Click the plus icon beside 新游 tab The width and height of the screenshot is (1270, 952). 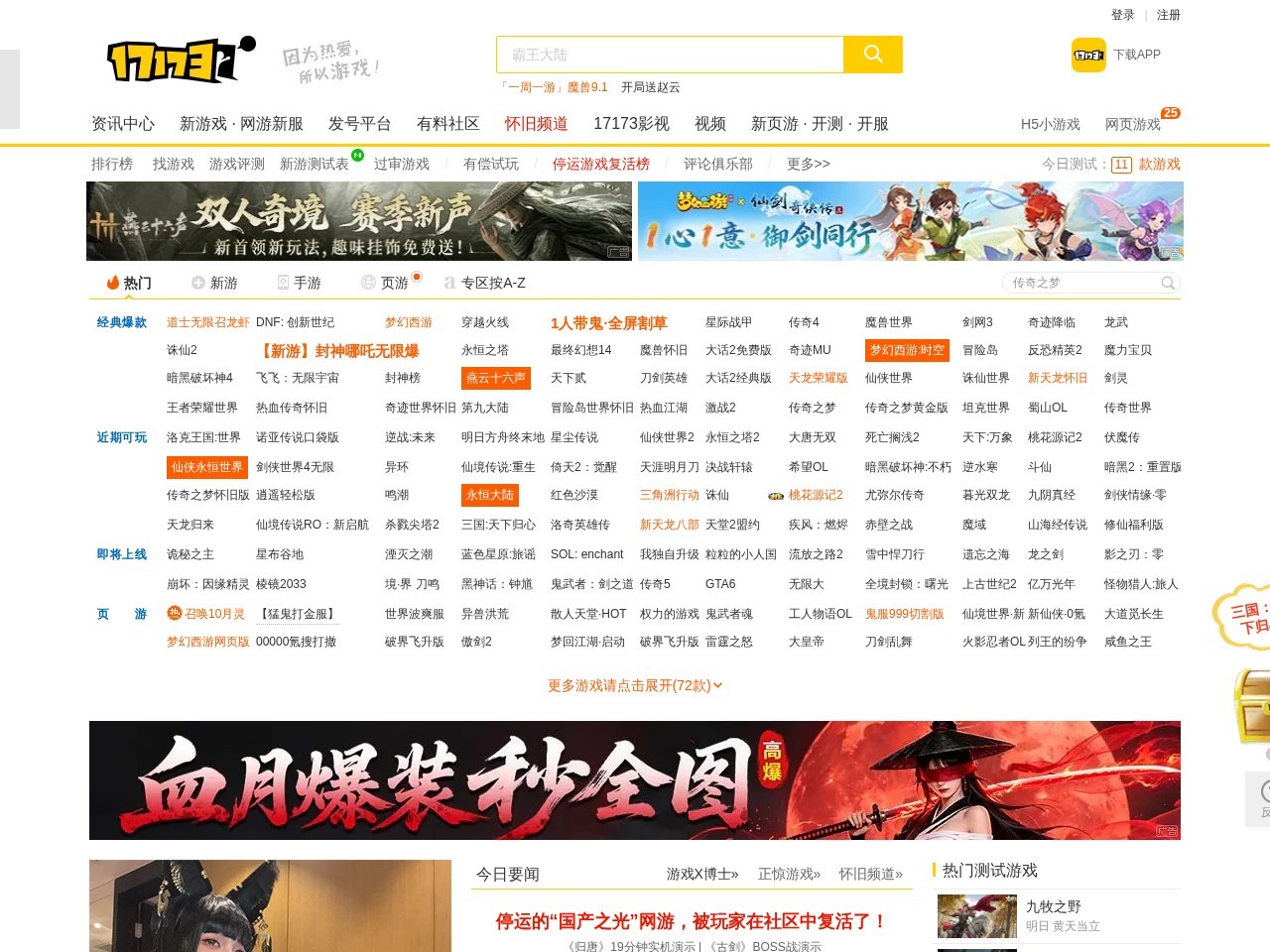[x=197, y=283]
